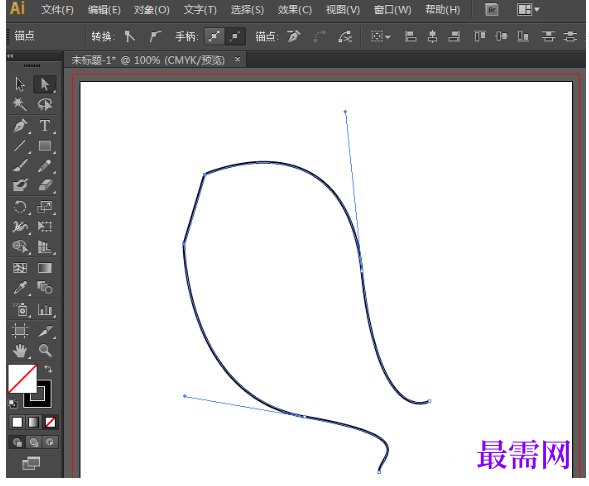Select the Gradient tool
Screen dimensions: 589x486
45,268
